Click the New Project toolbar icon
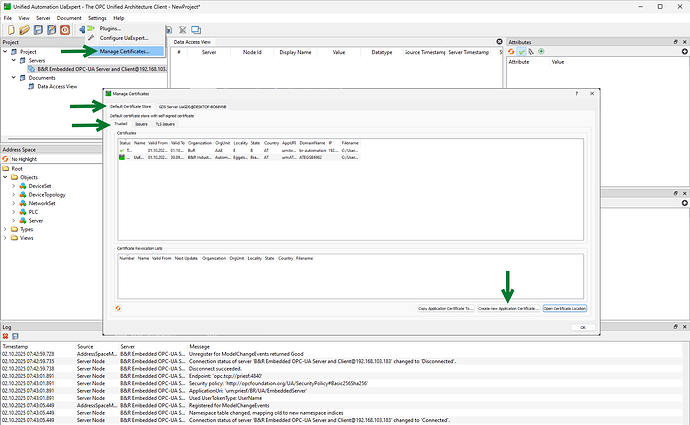Image resolution: width=690 pixels, height=425 pixels. point(11,30)
